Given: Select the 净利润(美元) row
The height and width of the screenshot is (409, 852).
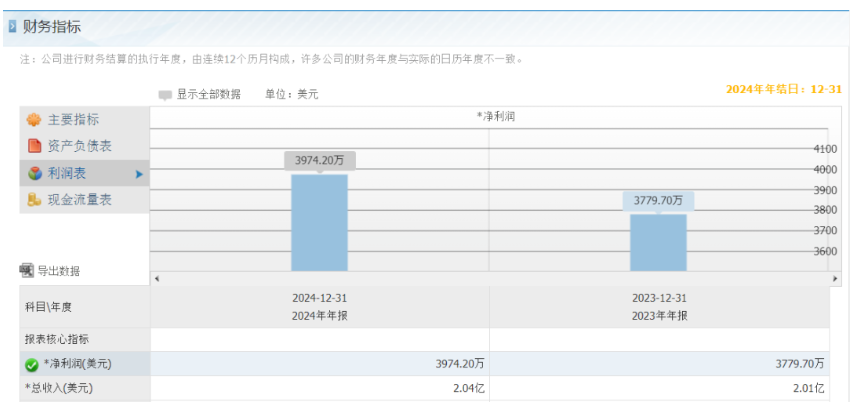Looking at the screenshot, I should pyautogui.click(x=424, y=364).
